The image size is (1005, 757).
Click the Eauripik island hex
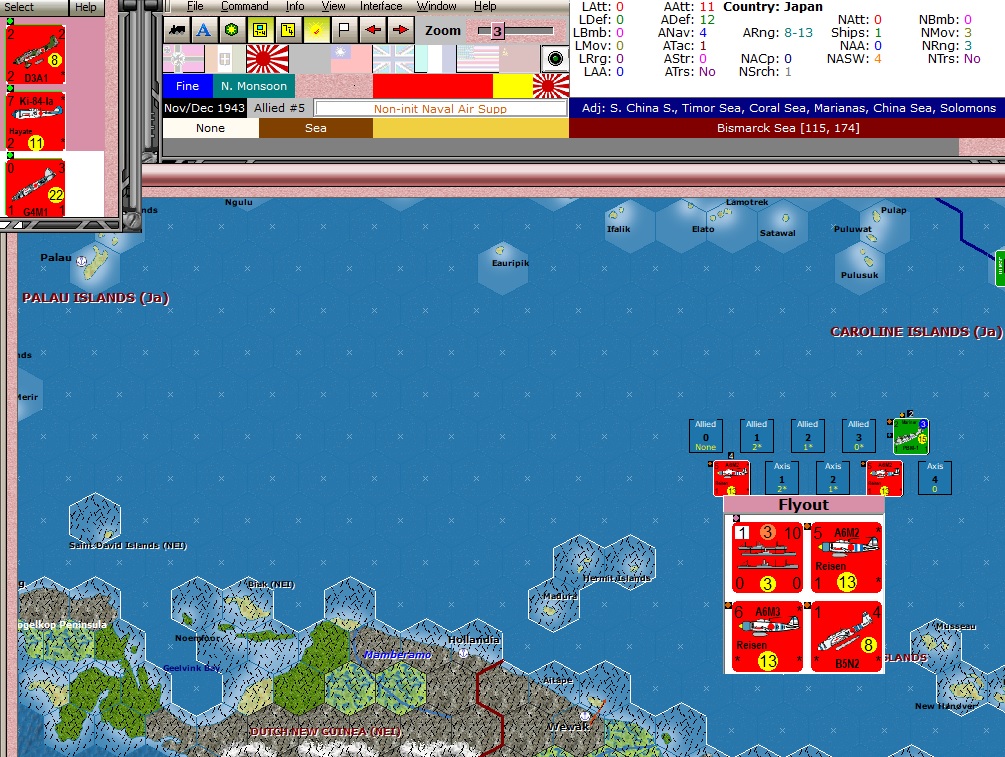coord(503,266)
